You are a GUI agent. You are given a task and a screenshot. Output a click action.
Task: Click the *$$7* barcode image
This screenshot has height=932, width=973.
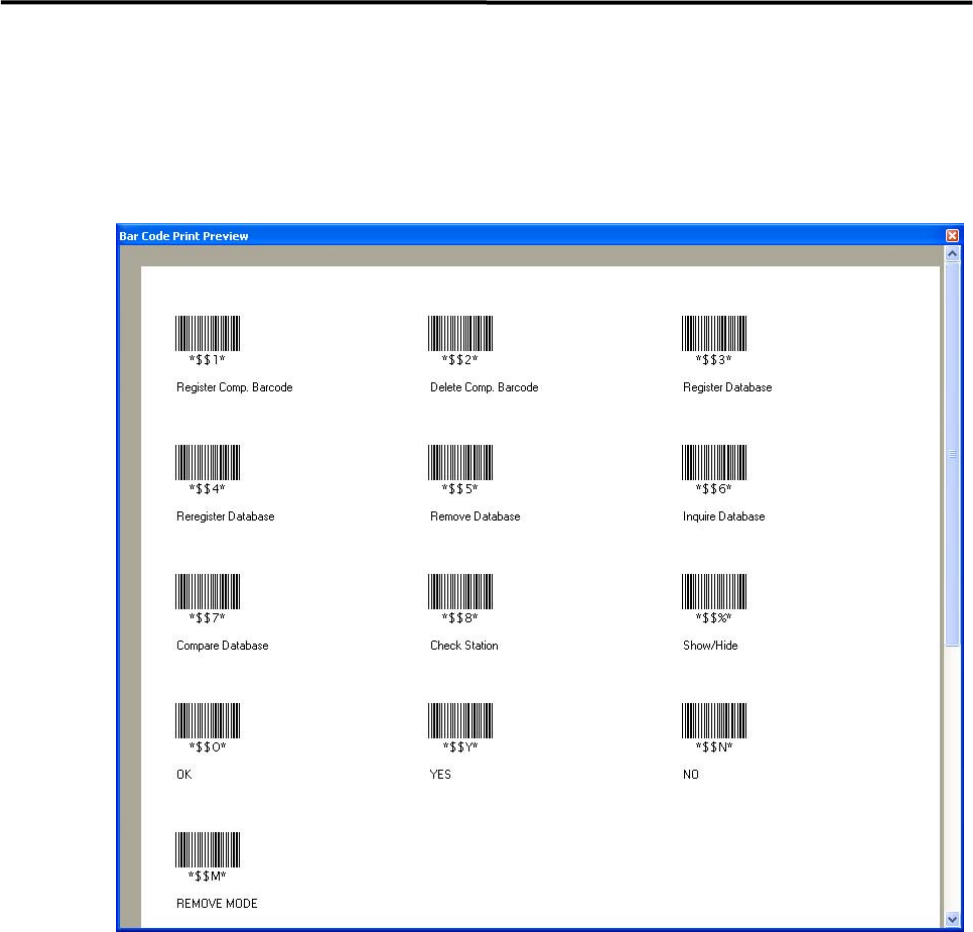tap(207, 591)
